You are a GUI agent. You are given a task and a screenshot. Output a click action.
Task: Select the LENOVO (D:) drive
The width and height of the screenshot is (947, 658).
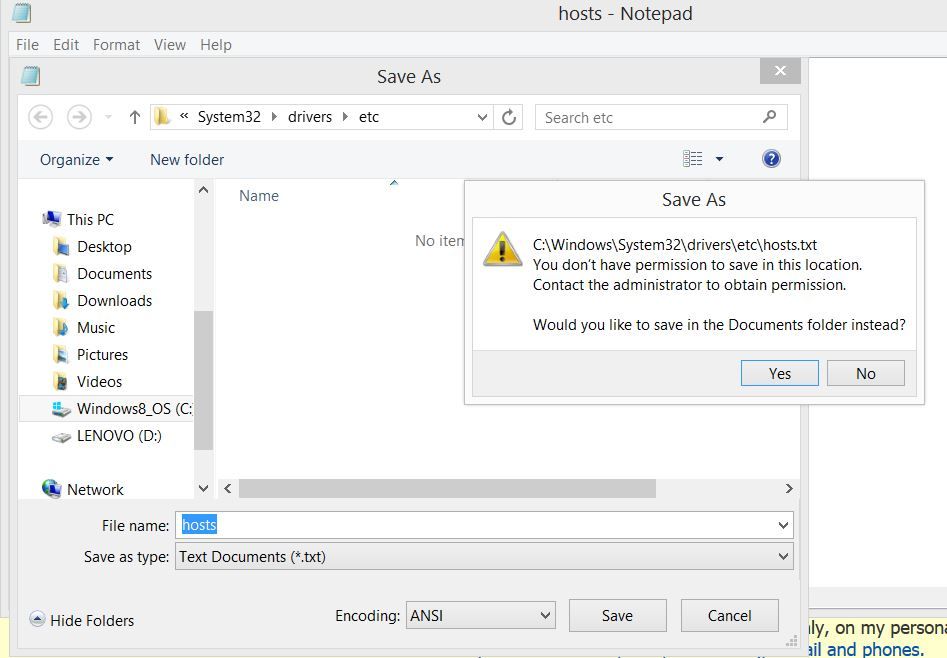(118, 435)
